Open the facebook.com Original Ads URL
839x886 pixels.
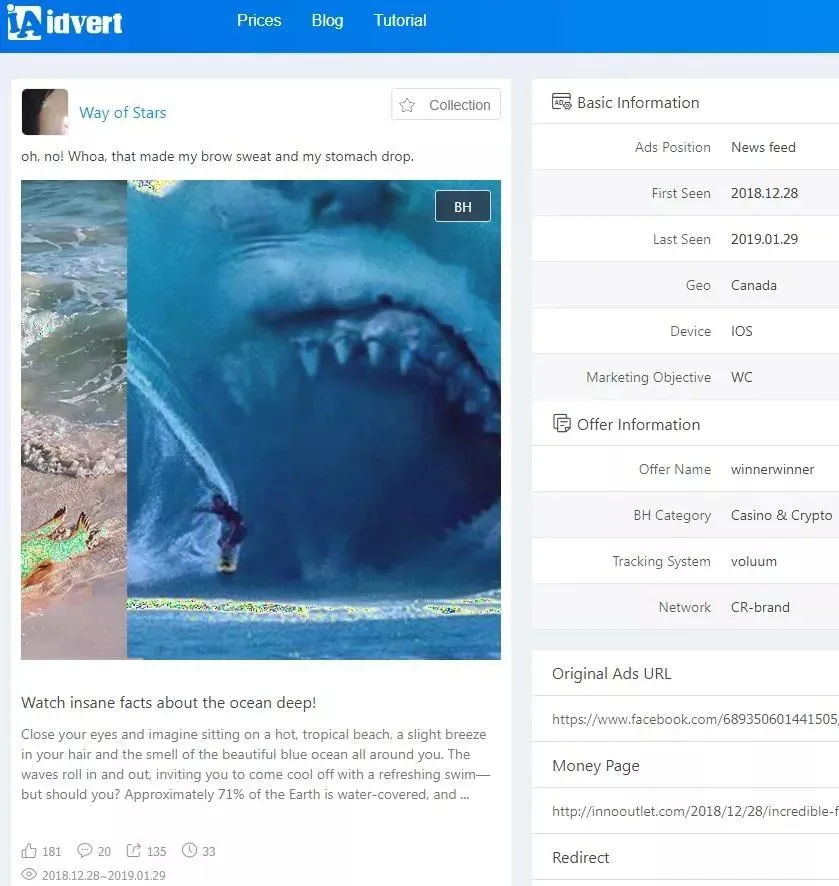[x=695, y=719]
